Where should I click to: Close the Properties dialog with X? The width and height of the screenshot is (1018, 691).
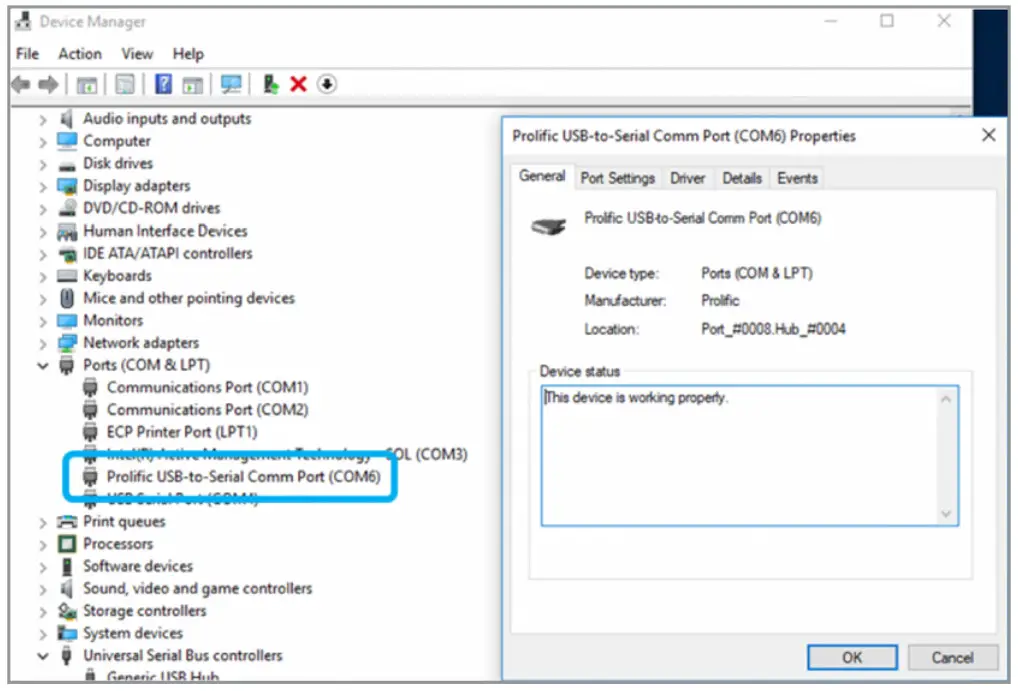click(x=988, y=135)
